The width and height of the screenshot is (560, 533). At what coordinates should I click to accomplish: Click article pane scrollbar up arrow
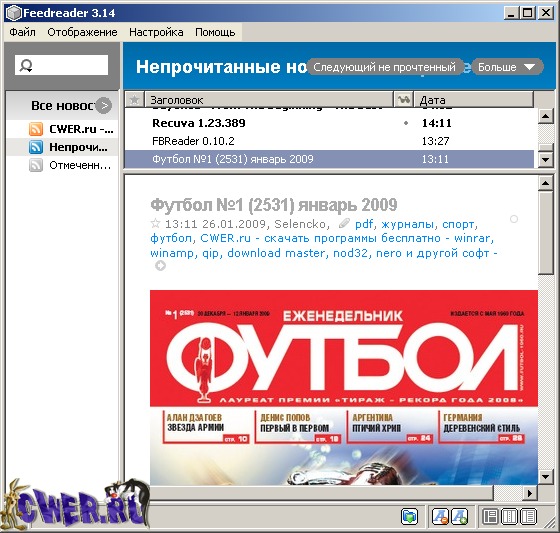click(545, 184)
